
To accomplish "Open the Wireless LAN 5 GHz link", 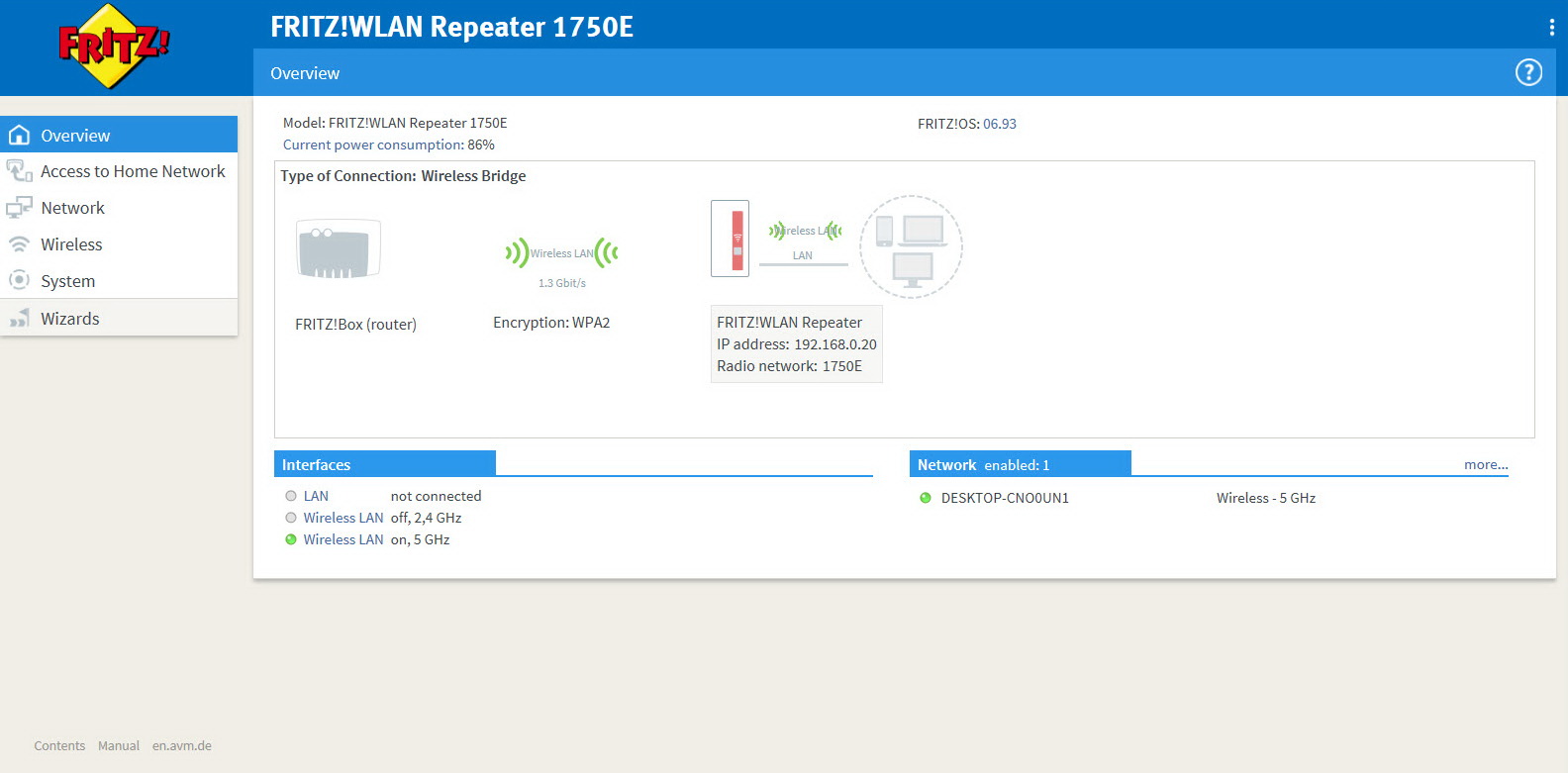I will coord(343,539).
